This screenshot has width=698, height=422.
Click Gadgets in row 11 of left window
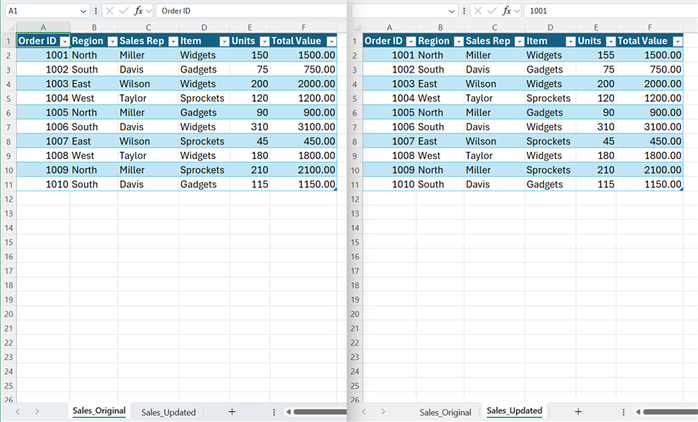[204, 184]
